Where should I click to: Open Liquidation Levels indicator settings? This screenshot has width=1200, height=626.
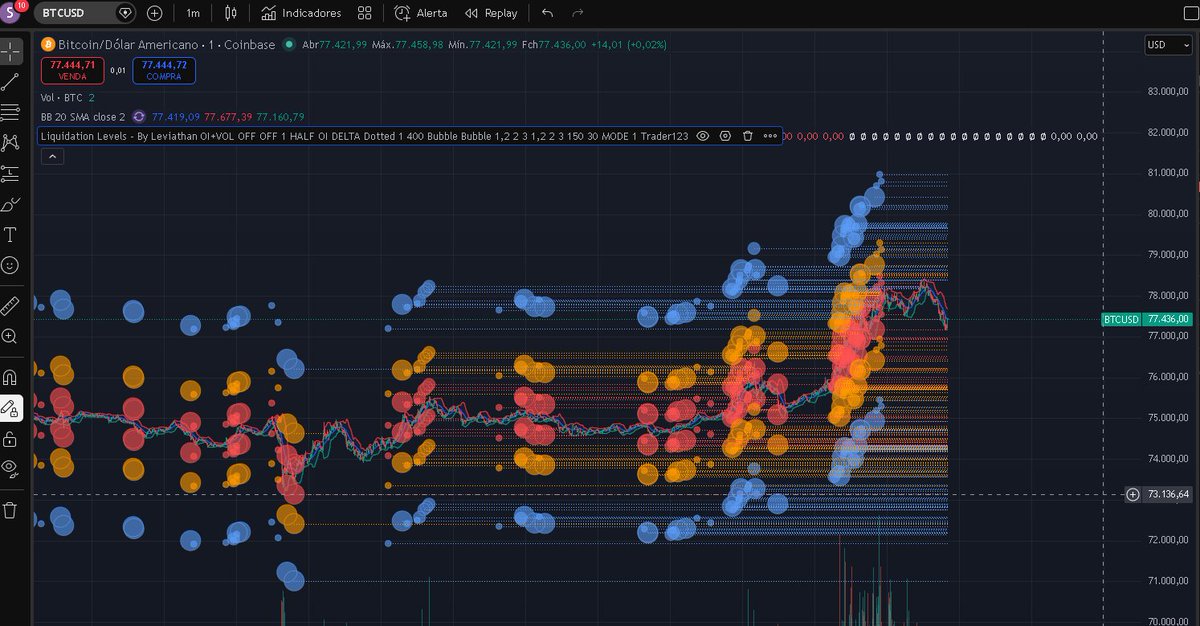click(x=725, y=136)
